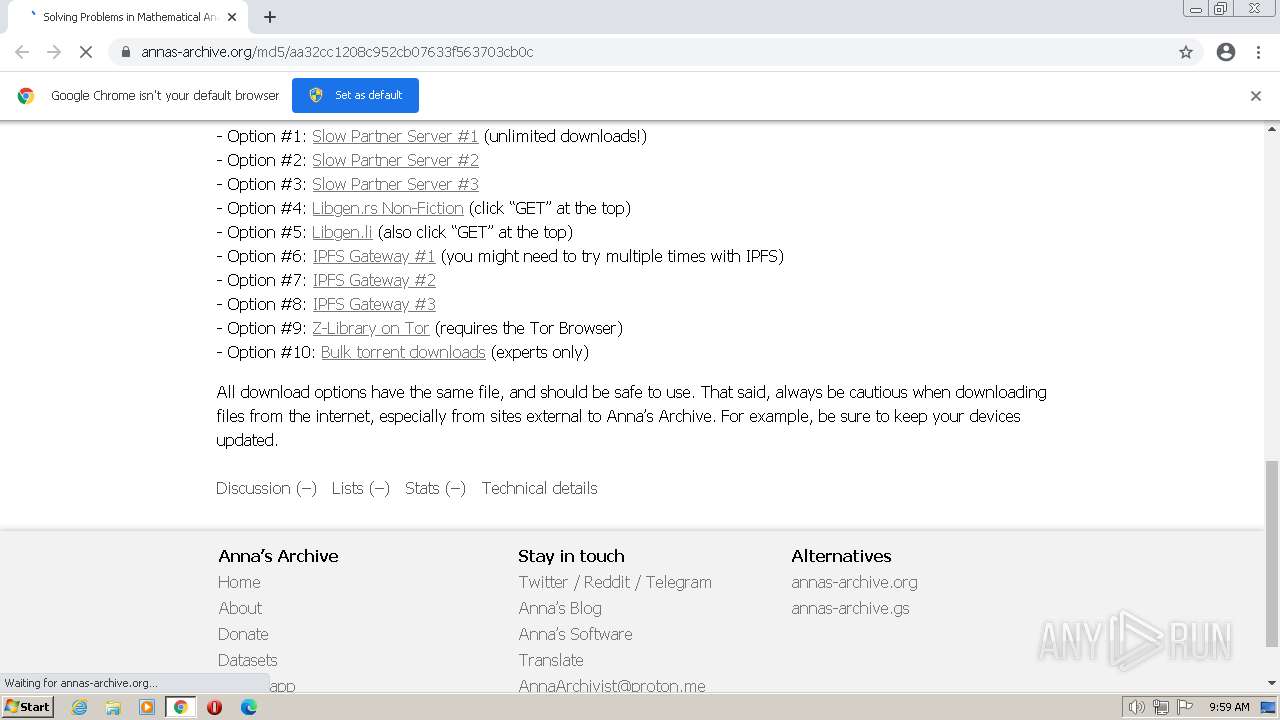Click the Action Center flag icon

coord(1185,707)
